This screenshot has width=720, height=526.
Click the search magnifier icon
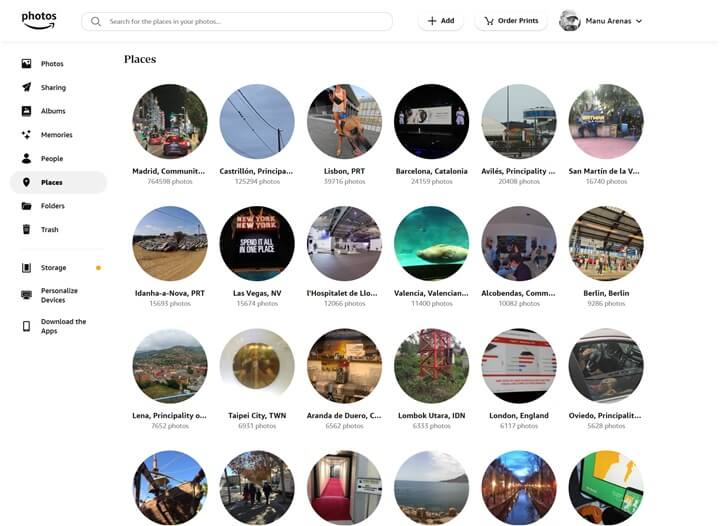(x=96, y=22)
